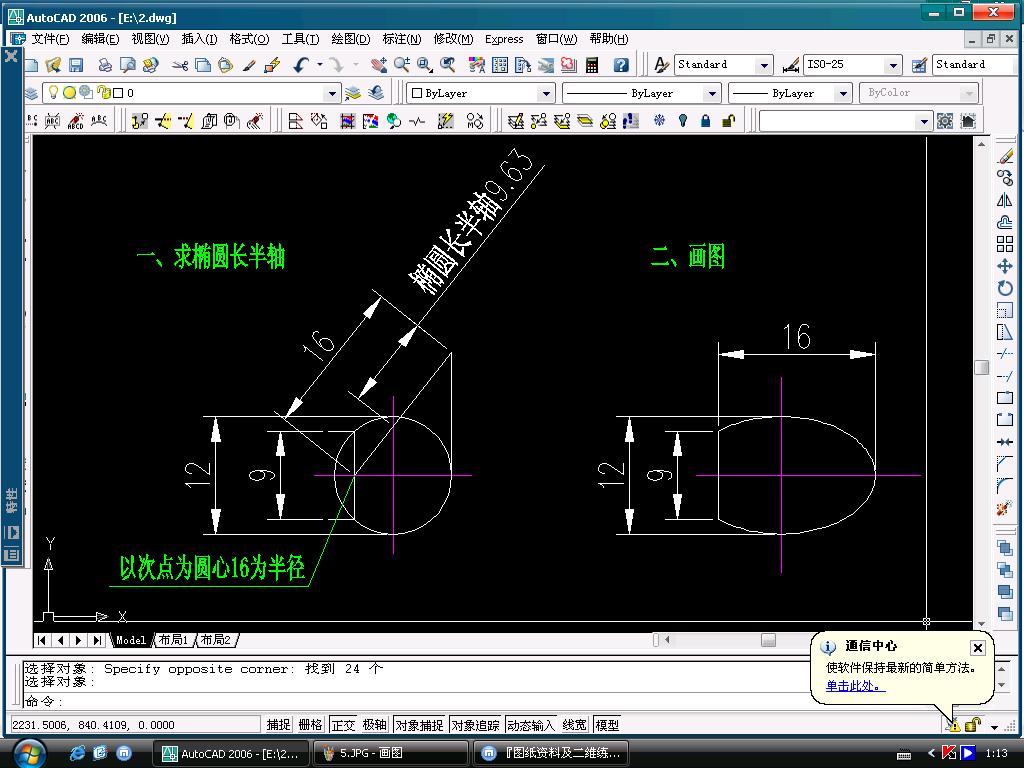The height and width of the screenshot is (768, 1024).
Task: Click the '图纸资料及二维练...' taskbar button
Action: click(550, 753)
